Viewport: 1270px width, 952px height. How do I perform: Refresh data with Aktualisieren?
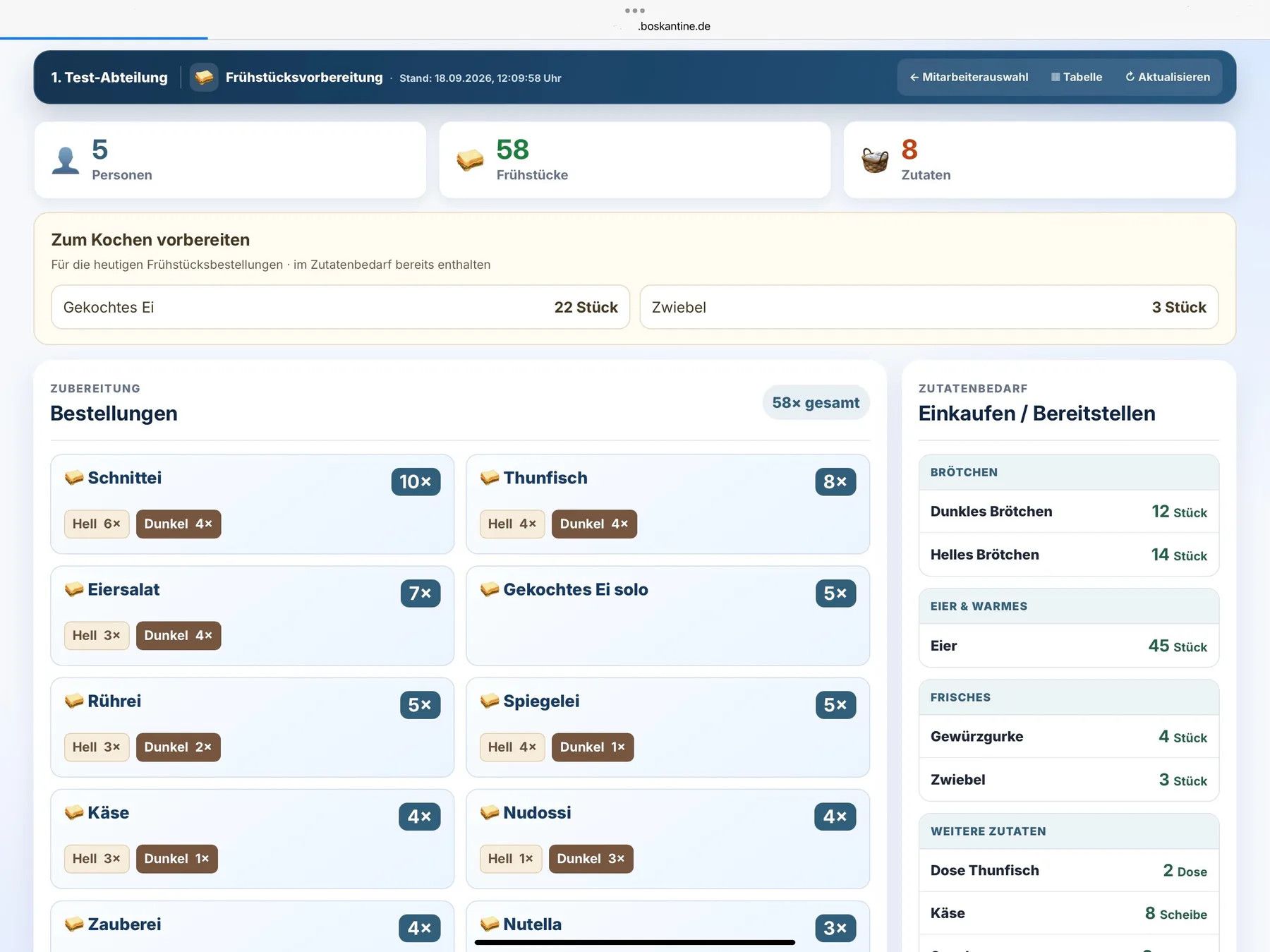pyautogui.click(x=1168, y=77)
